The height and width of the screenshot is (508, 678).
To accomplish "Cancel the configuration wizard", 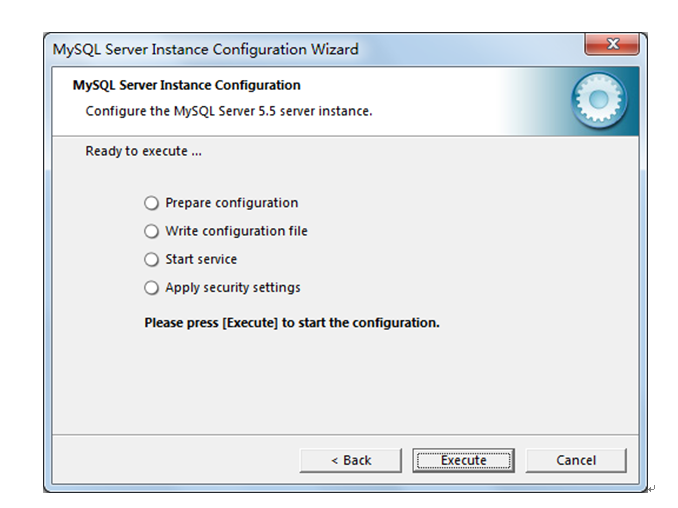I will tap(576, 460).
